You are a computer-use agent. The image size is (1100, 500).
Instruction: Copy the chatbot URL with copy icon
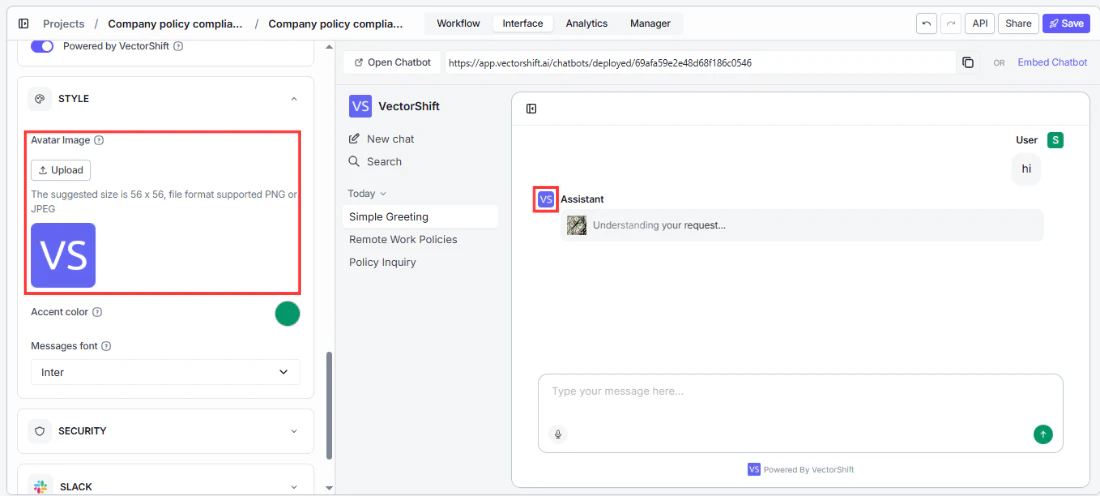(x=968, y=62)
